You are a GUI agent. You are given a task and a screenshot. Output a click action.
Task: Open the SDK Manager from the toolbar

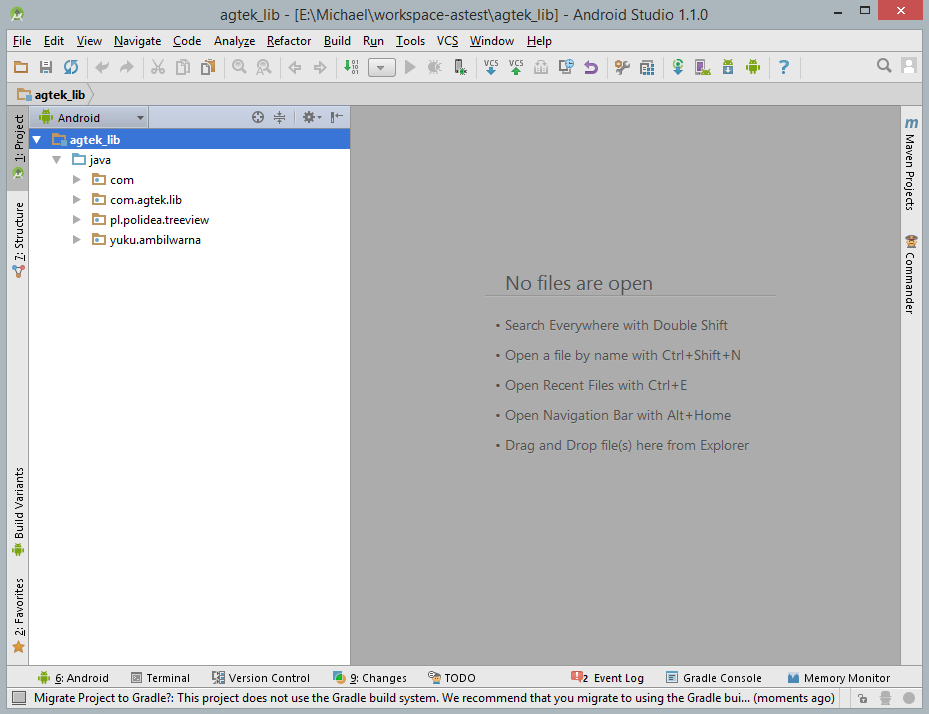(x=728, y=66)
